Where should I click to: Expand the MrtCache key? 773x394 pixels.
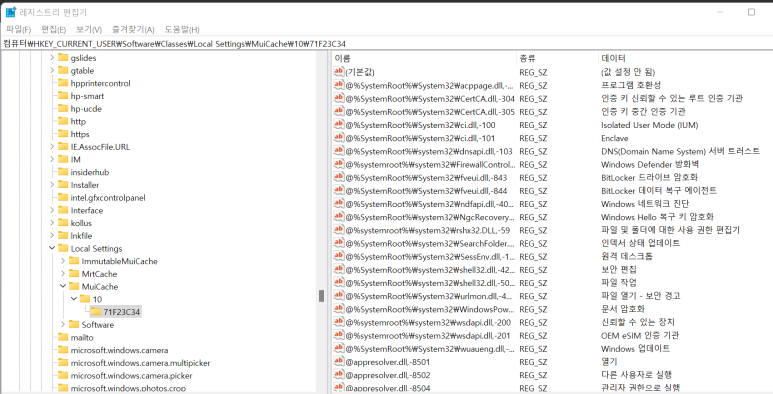[63, 274]
